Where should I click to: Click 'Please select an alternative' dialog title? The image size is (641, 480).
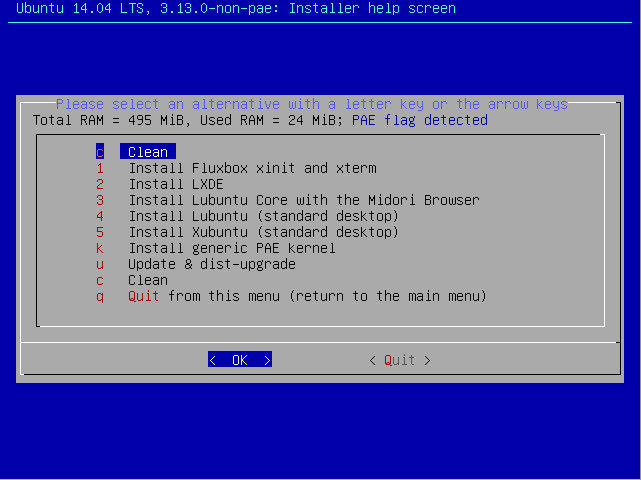point(312,104)
